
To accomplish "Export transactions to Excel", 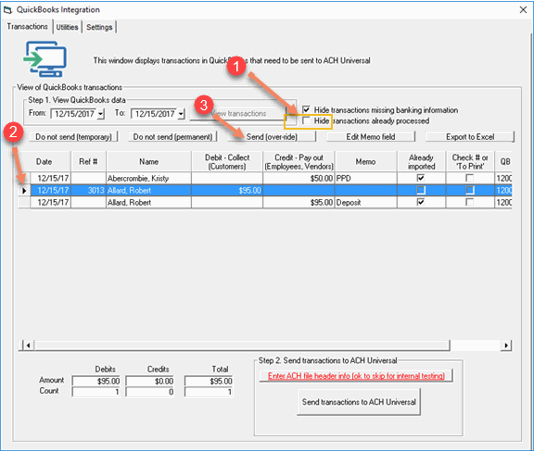I will coord(470,137).
